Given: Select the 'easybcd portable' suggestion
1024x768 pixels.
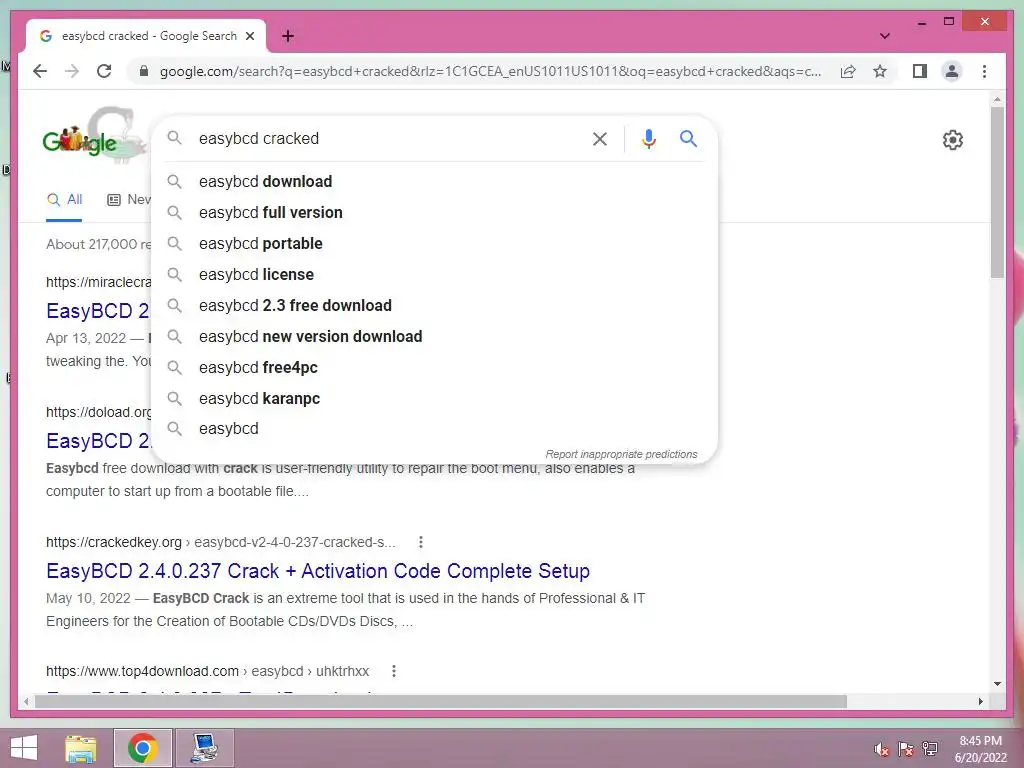Looking at the screenshot, I should pyautogui.click(x=434, y=244).
